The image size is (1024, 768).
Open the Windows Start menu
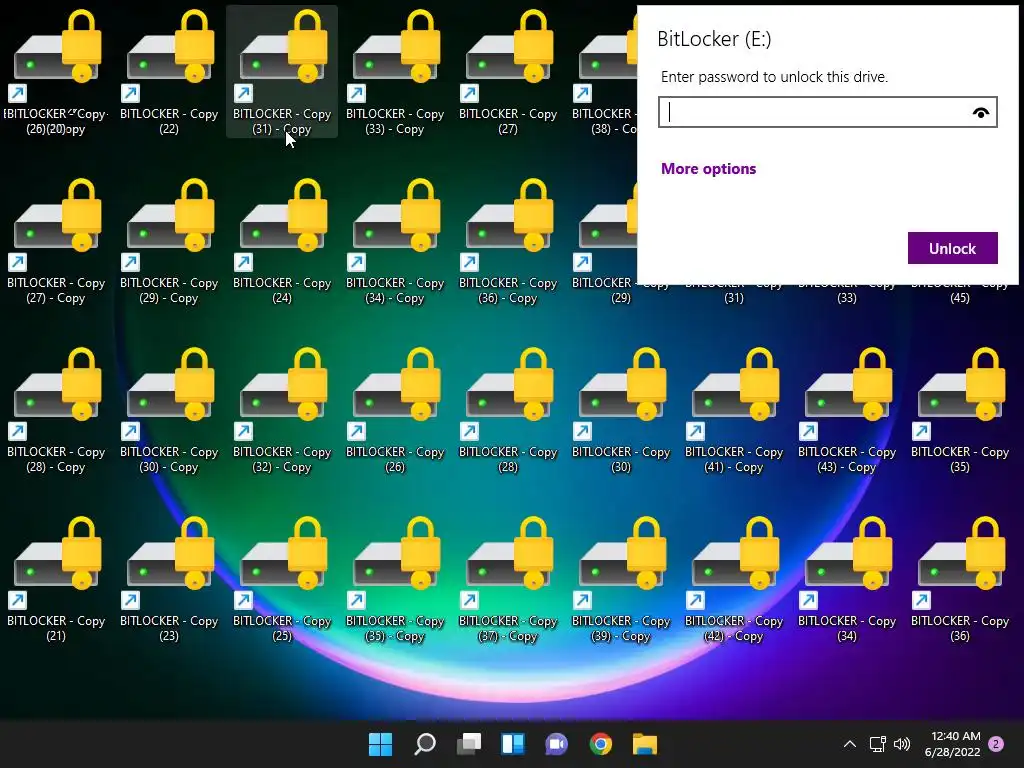click(x=381, y=744)
